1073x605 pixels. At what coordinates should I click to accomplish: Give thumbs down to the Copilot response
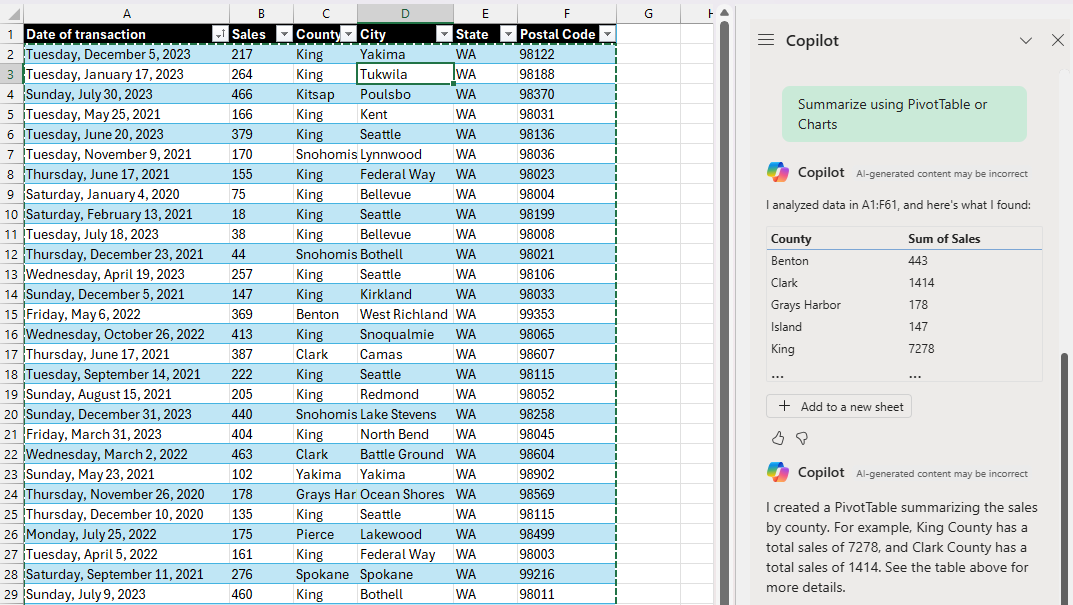pos(801,438)
